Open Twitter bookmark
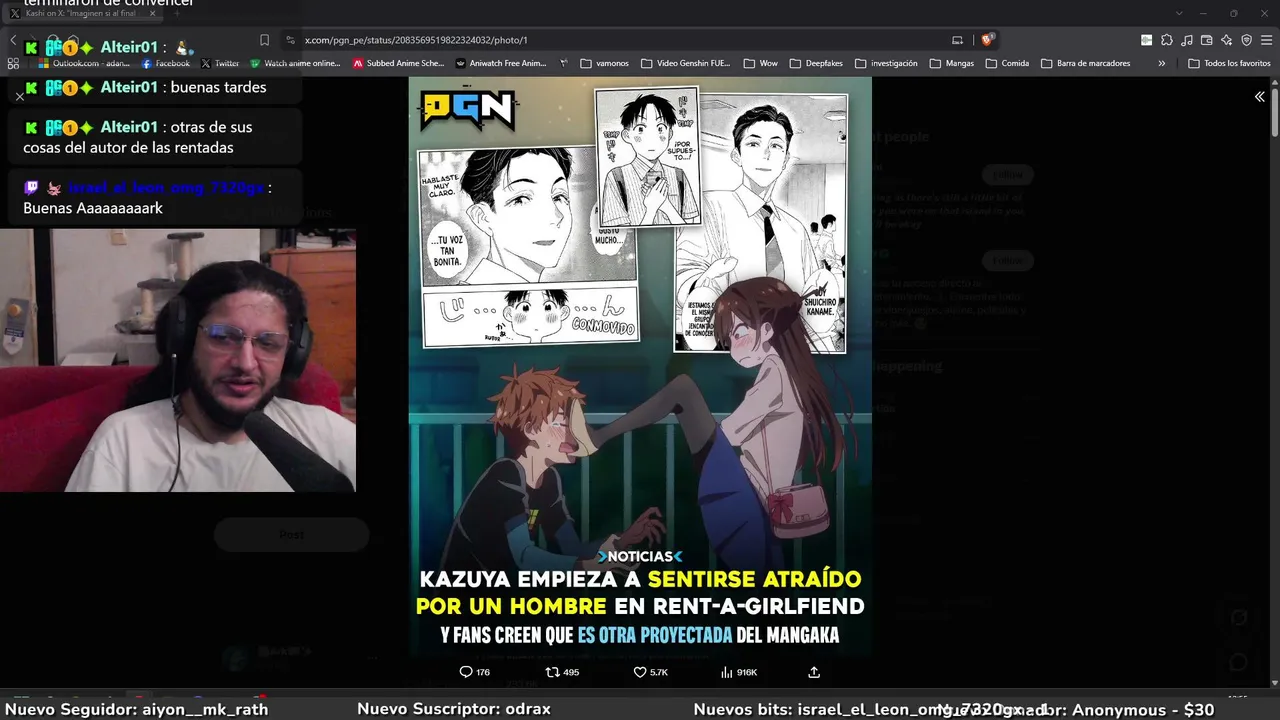 220,63
